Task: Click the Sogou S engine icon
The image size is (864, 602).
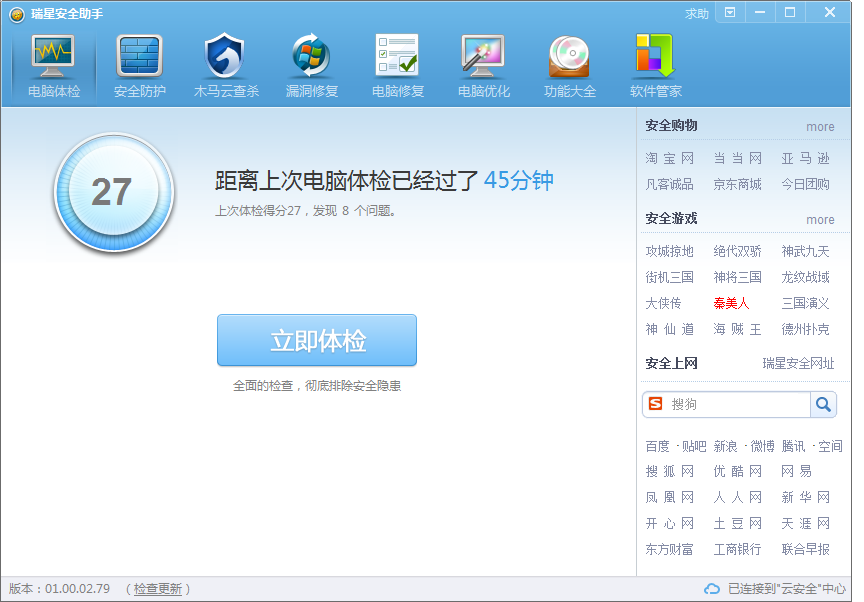Action: pos(655,404)
